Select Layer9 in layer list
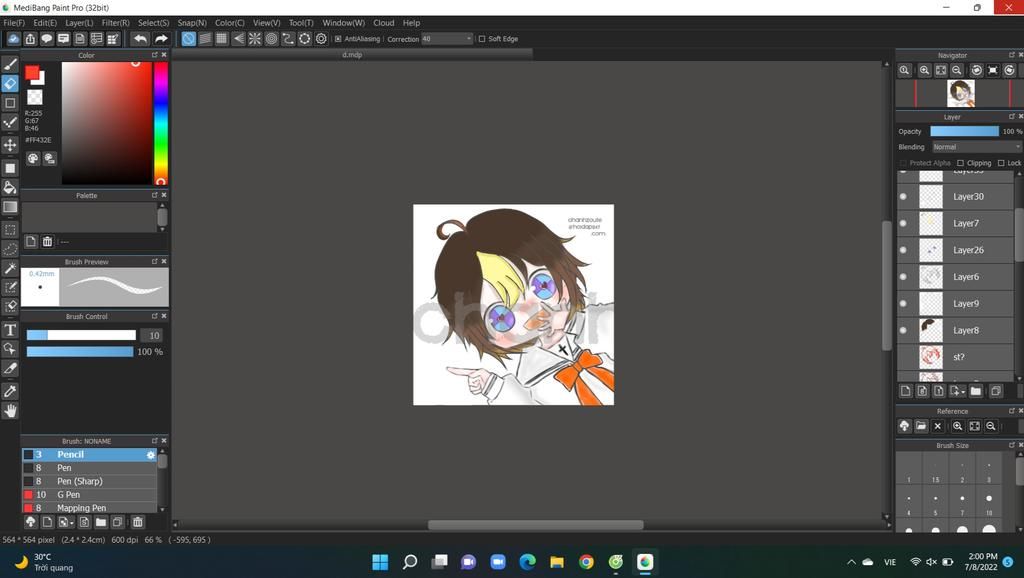Image resolution: width=1024 pixels, height=578 pixels. coord(957,304)
